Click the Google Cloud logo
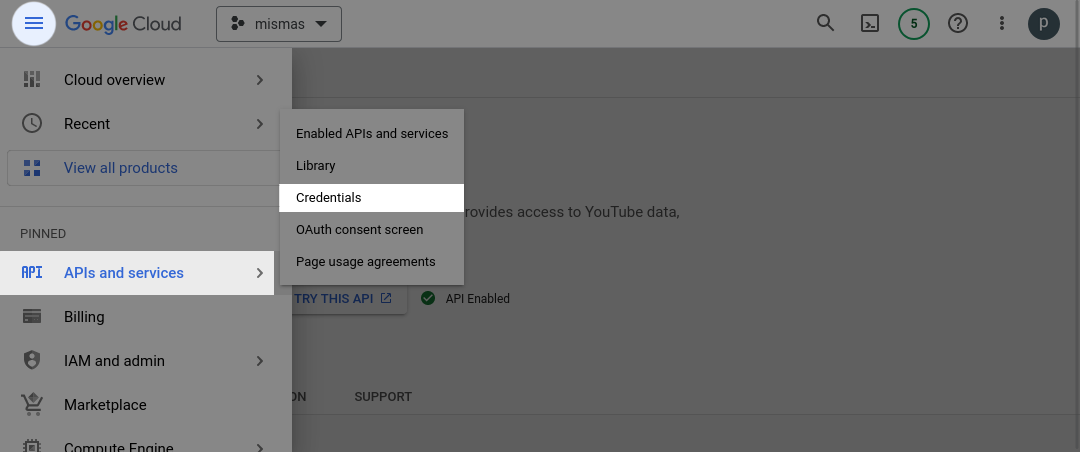The width and height of the screenshot is (1080, 452). pyautogui.click(x=123, y=24)
